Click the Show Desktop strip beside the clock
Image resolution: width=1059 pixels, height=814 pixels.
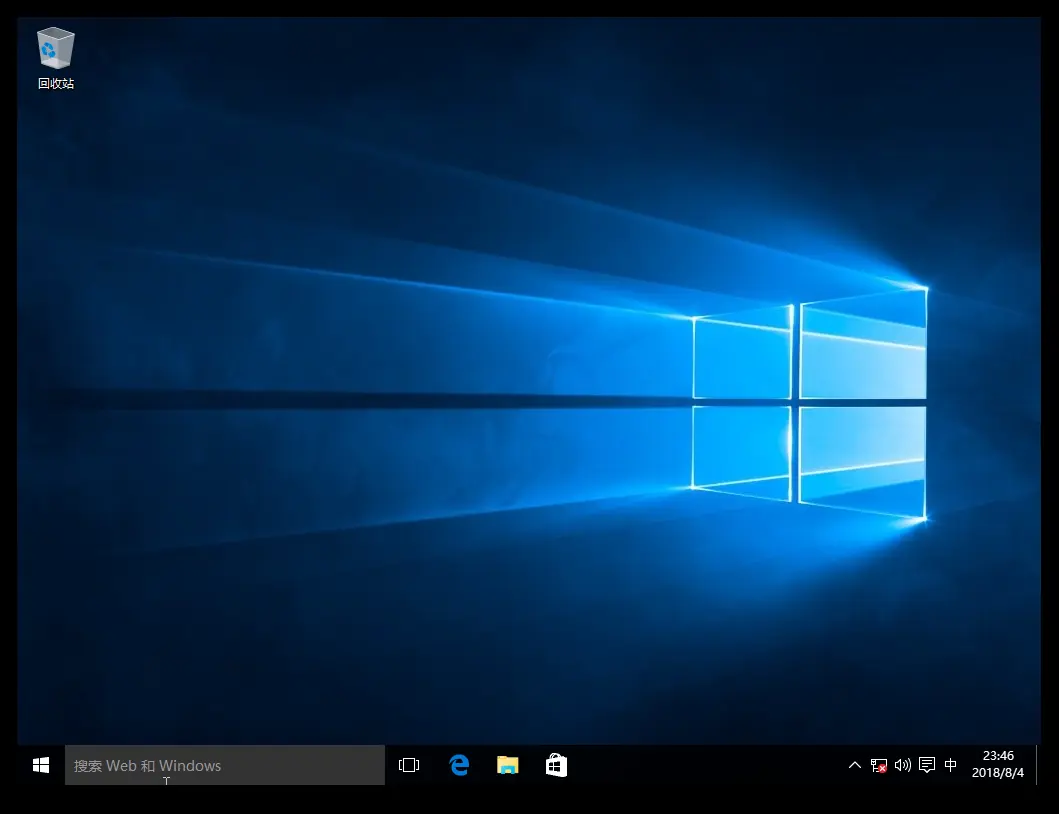1038,765
